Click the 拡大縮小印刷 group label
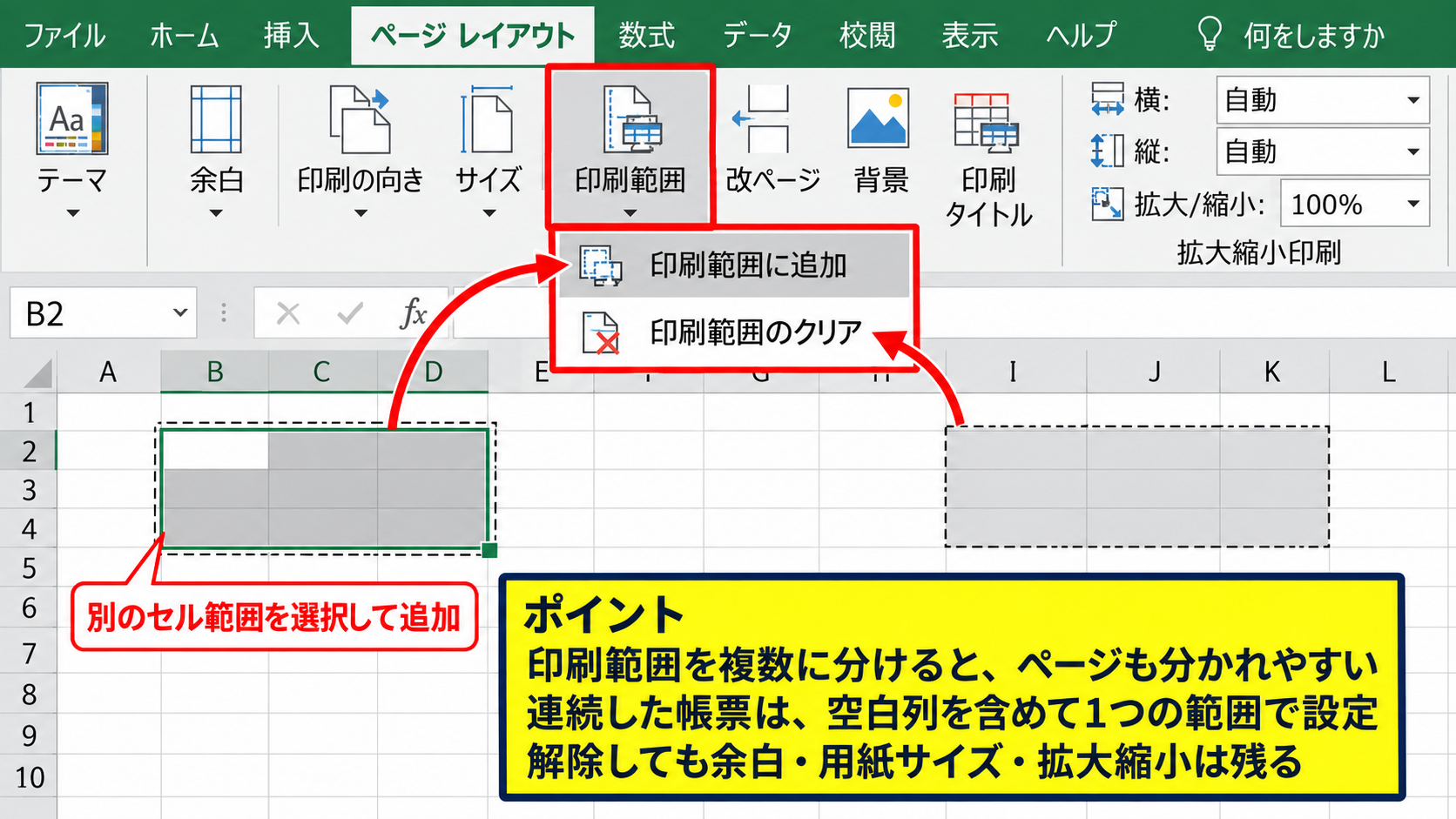Image resolution: width=1456 pixels, height=819 pixels. point(1258,252)
